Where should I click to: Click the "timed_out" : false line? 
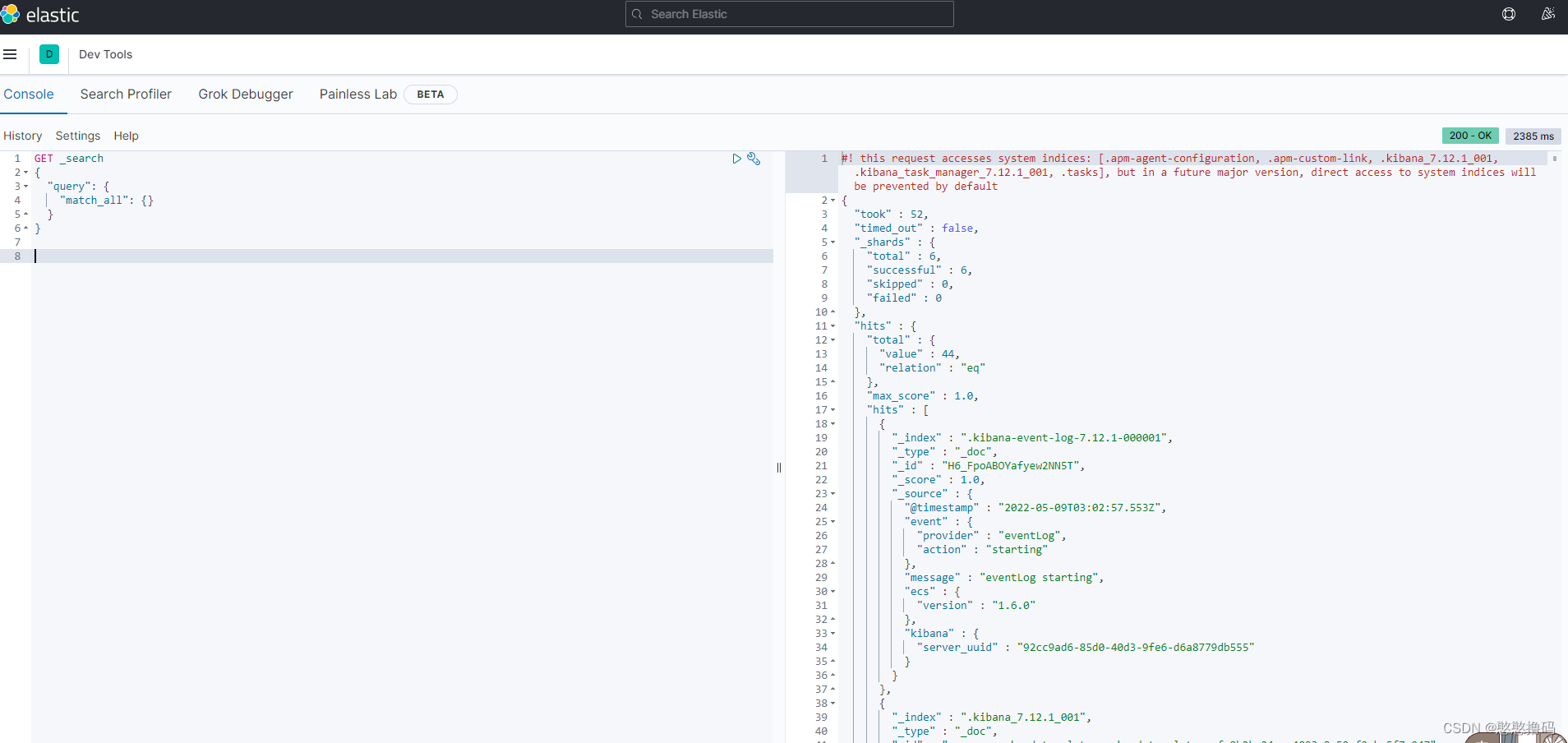916,228
